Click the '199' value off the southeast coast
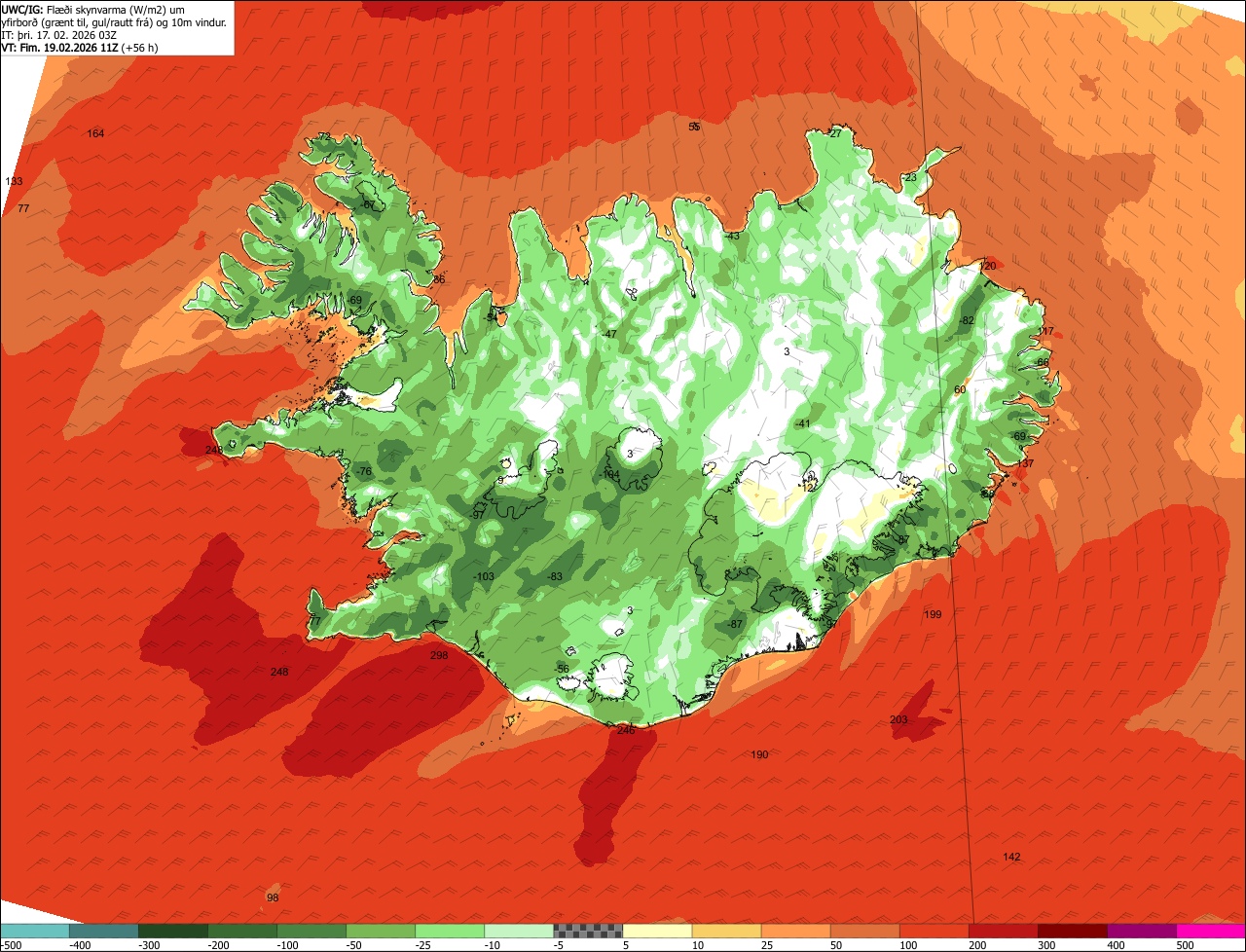 pyautogui.click(x=933, y=614)
